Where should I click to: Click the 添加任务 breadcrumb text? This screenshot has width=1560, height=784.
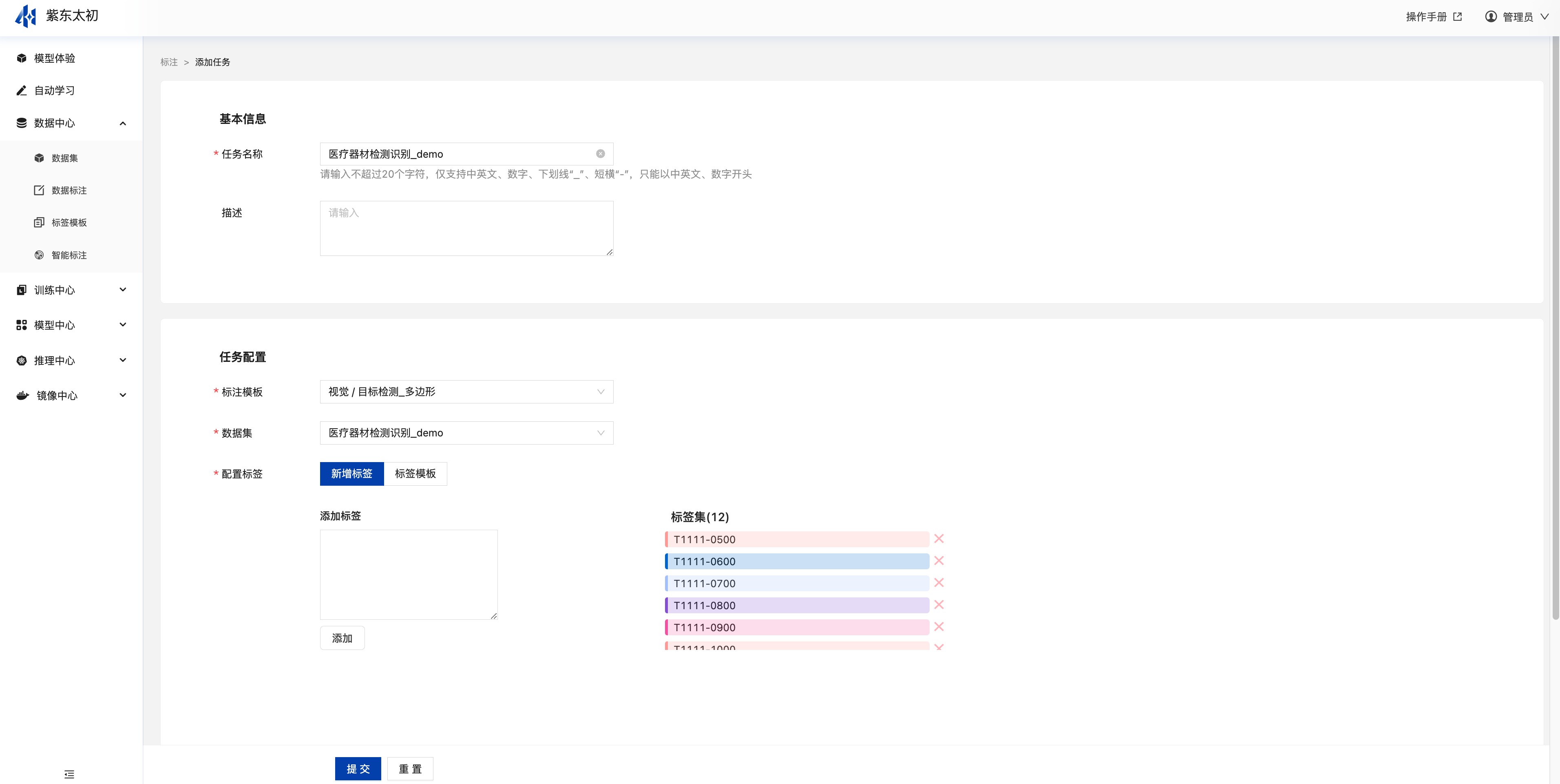coord(212,62)
